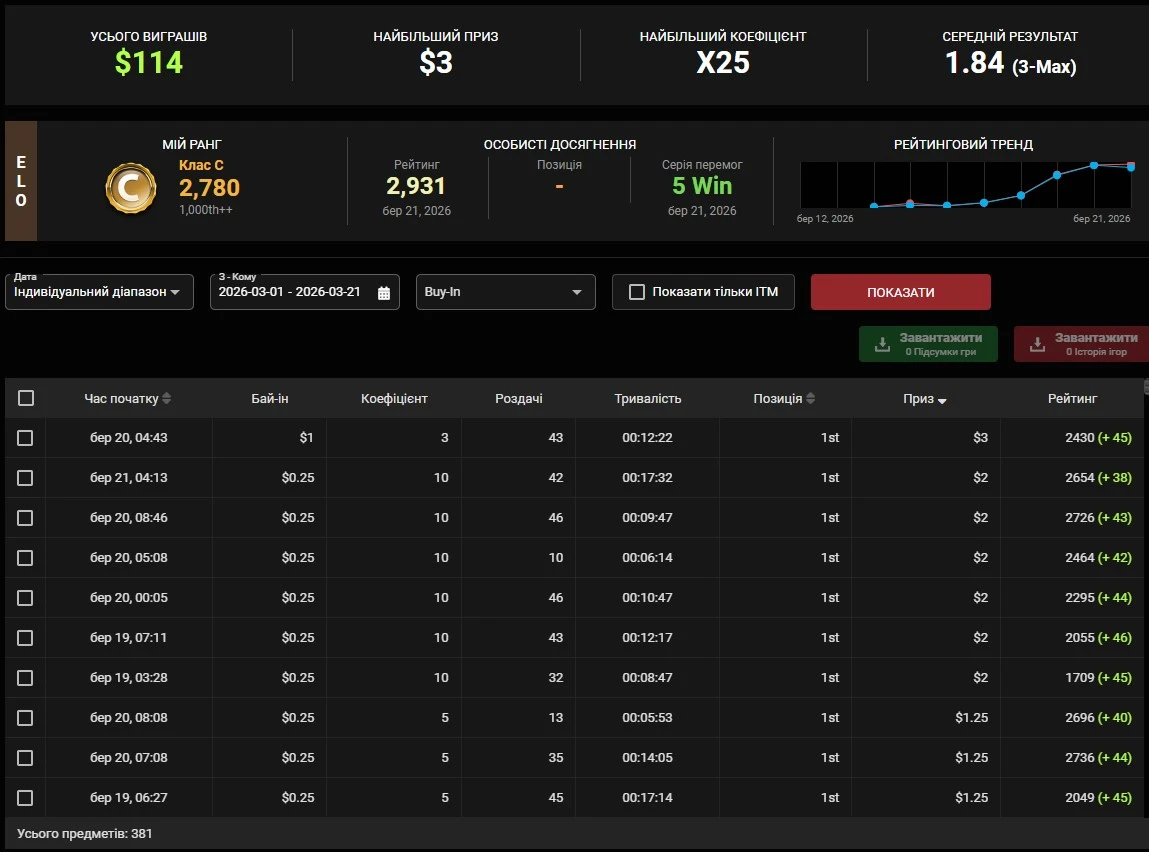
Task: Click the last data point on rating trend chart
Action: point(1131,167)
